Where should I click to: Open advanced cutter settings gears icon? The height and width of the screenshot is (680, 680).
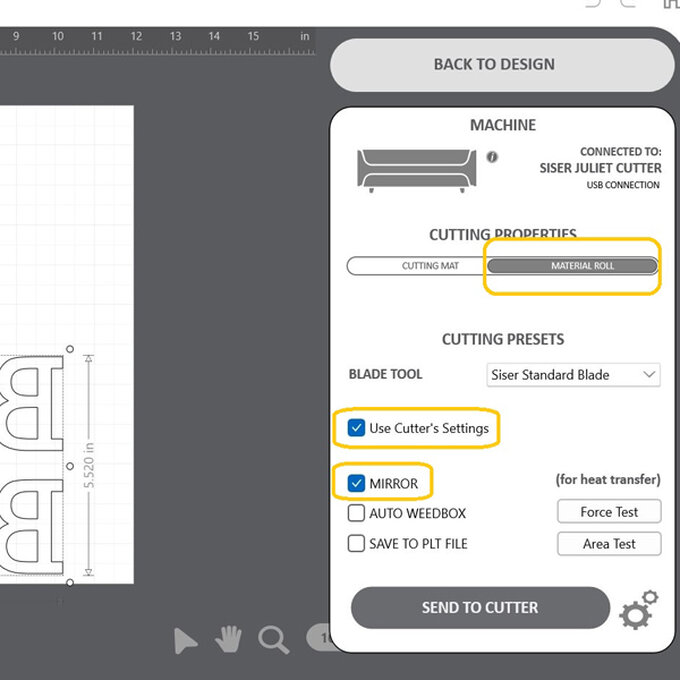coord(640,610)
